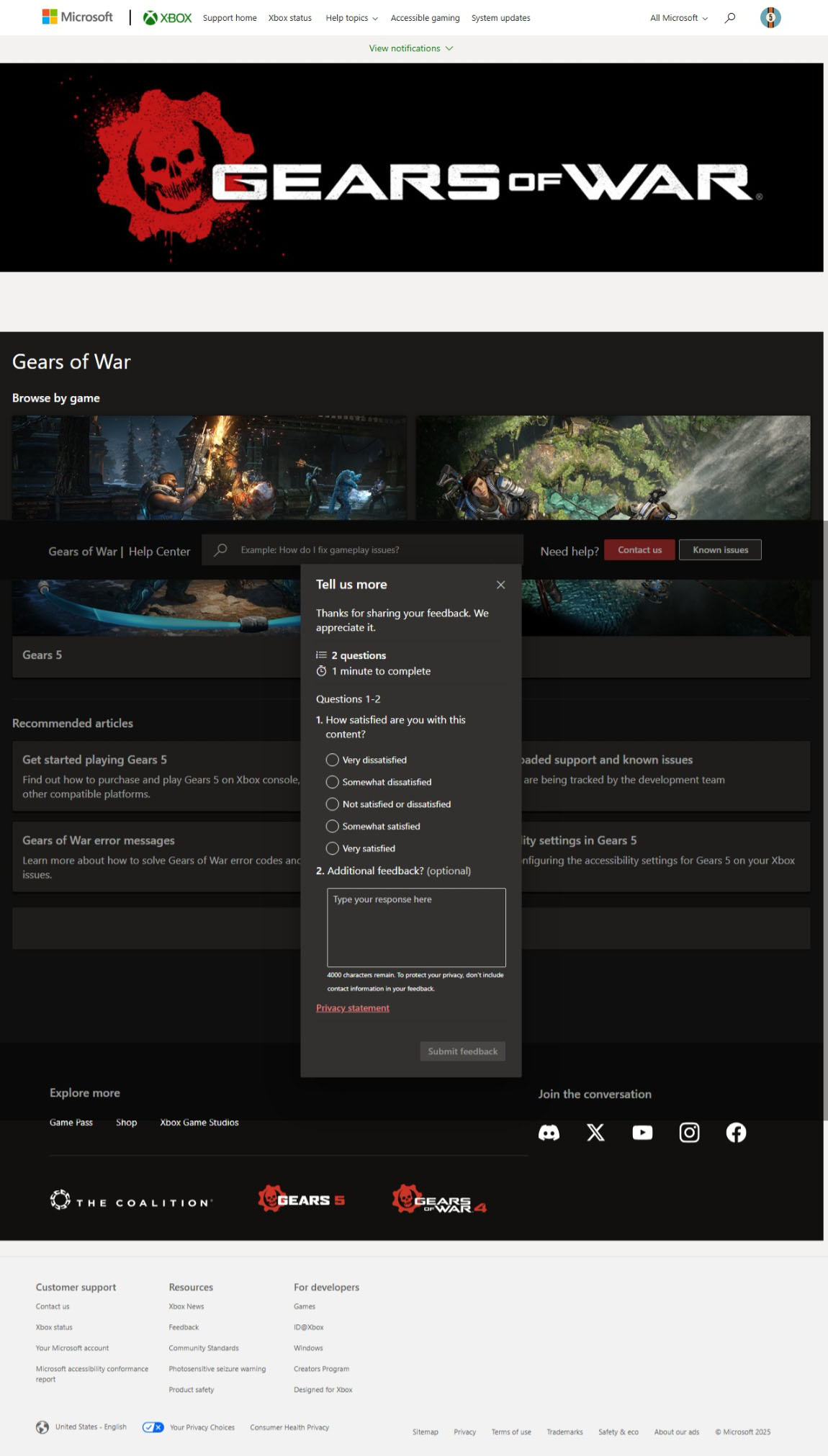The height and width of the screenshot is (1456, 828).
Task: Close the Tell us more dialog
Action: click(x=500, y=585)
